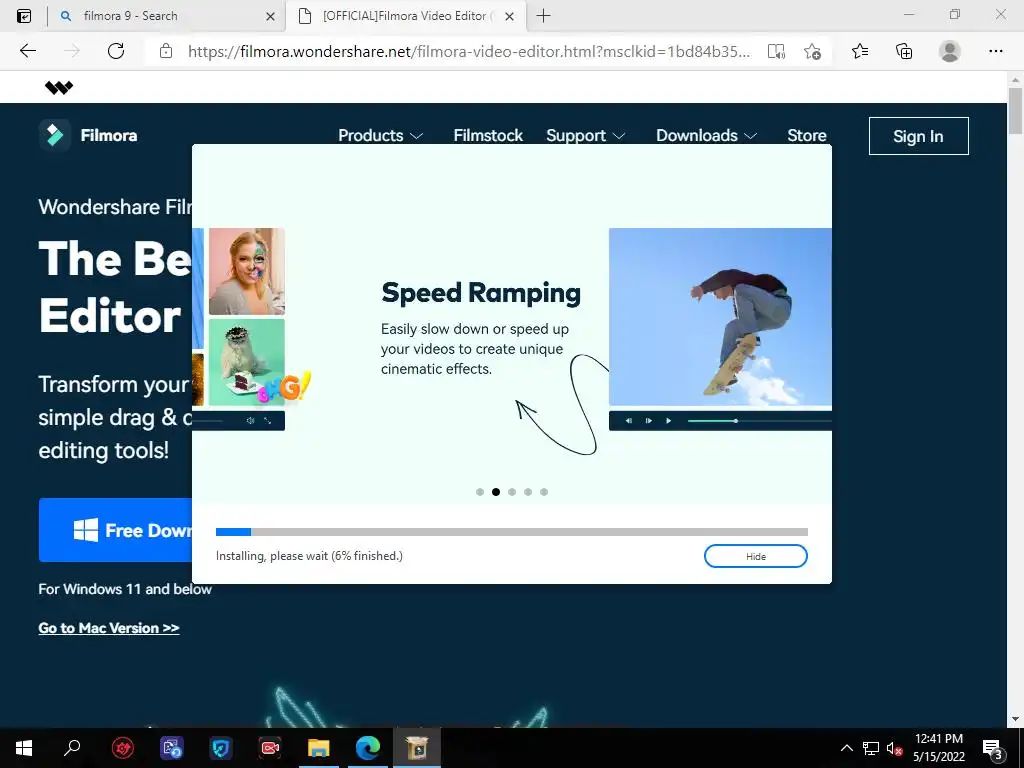Click 'Installing, please wait' status text
1024x768 pixels.
point(309,556)
